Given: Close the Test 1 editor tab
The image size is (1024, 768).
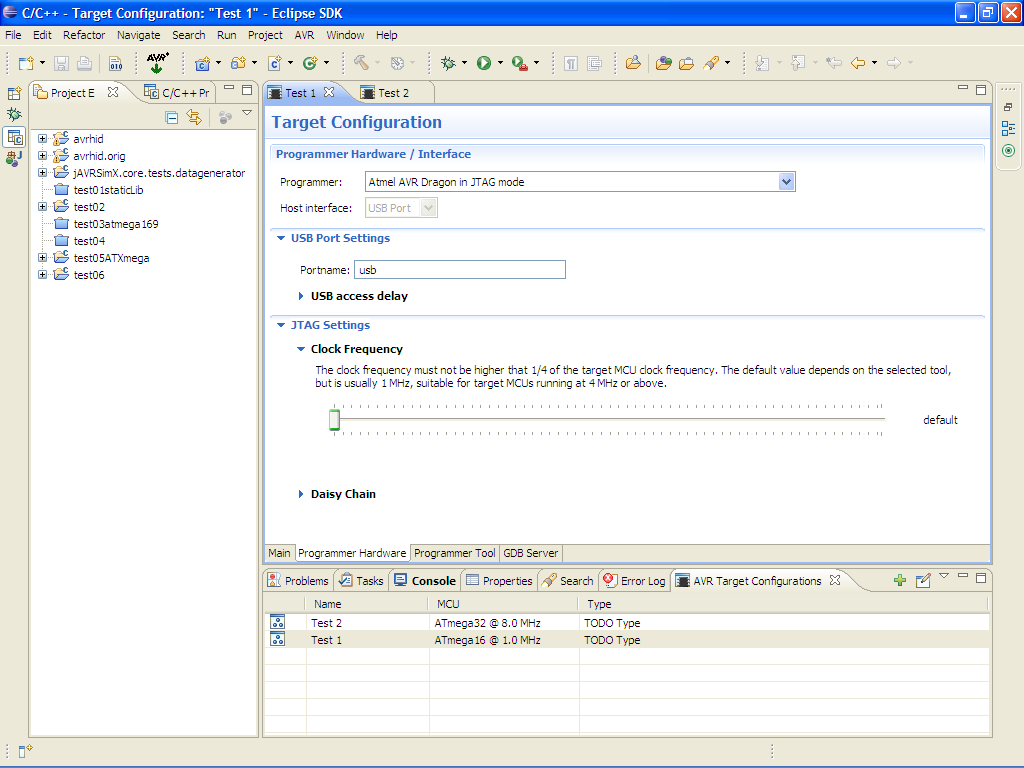Looking at the screenshot, I should (x=329, y=92).
